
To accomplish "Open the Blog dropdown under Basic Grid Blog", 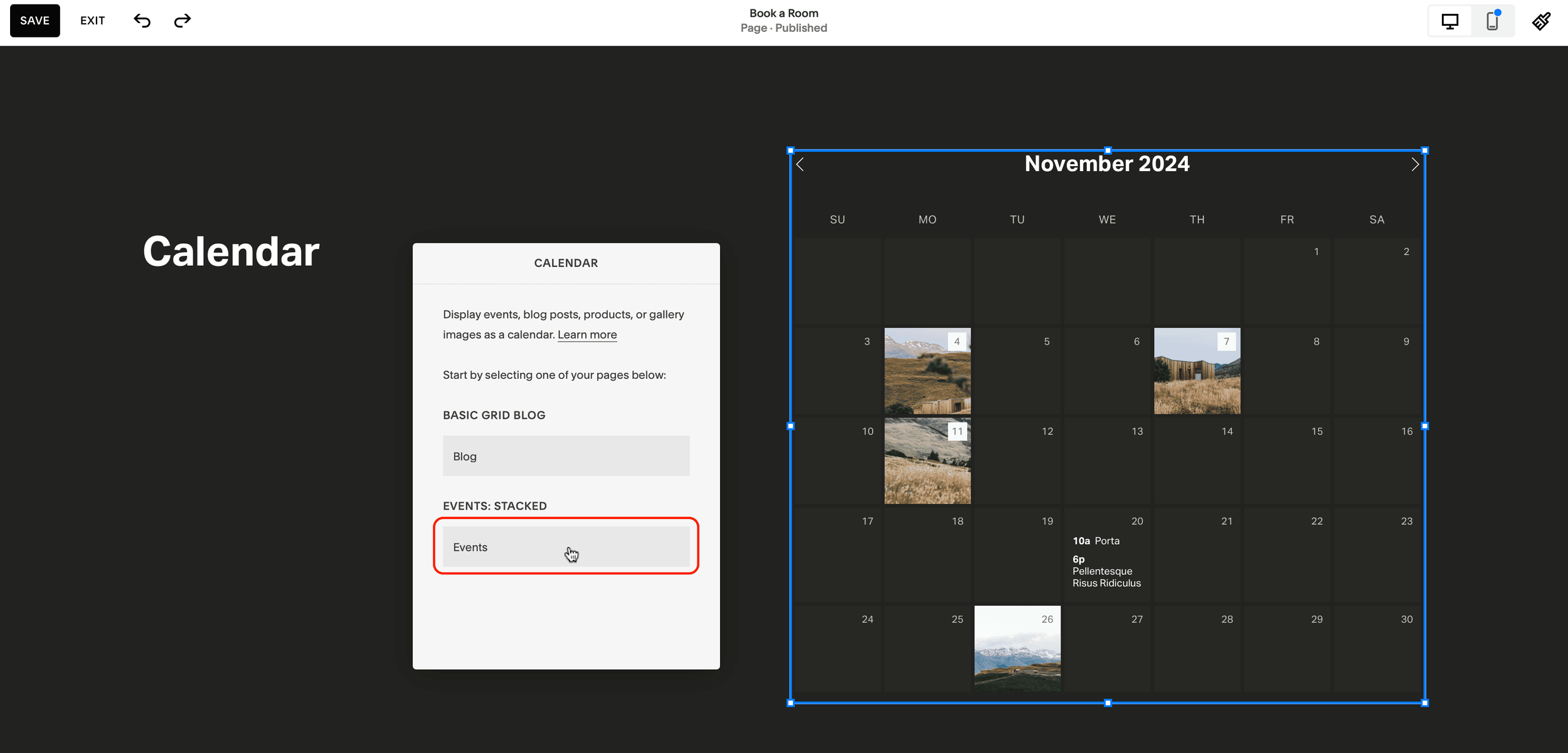I will 565,456.
